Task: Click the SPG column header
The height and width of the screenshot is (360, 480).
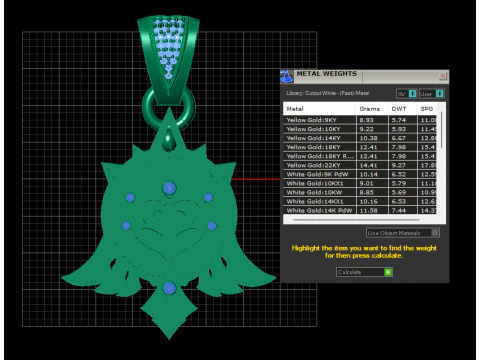Action: pyautogui.click(x=427, y=109)
